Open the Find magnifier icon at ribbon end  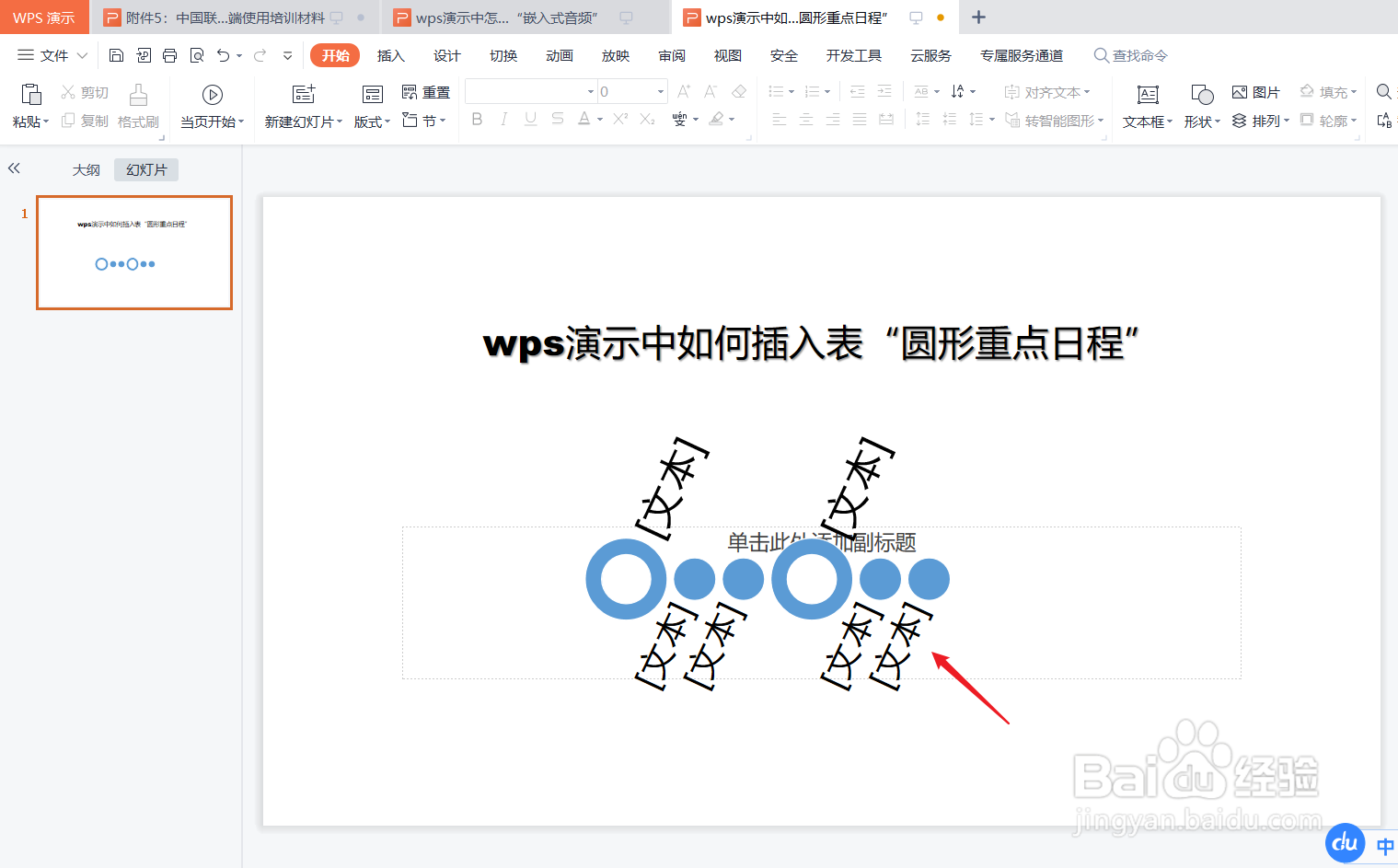coord(1383,91)
